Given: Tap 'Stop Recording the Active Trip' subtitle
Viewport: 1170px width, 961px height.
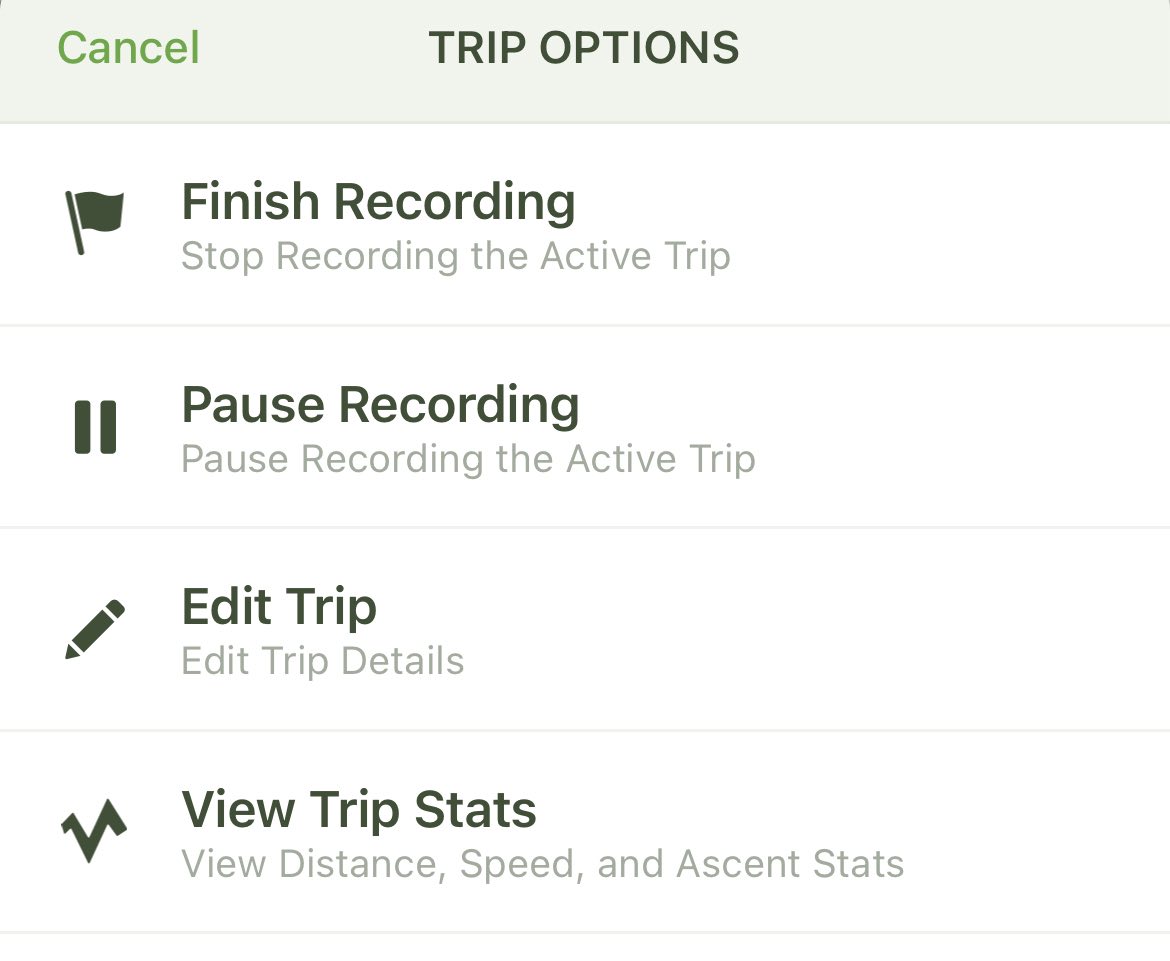Looking at the screenshot, I should tap(456, 257).
